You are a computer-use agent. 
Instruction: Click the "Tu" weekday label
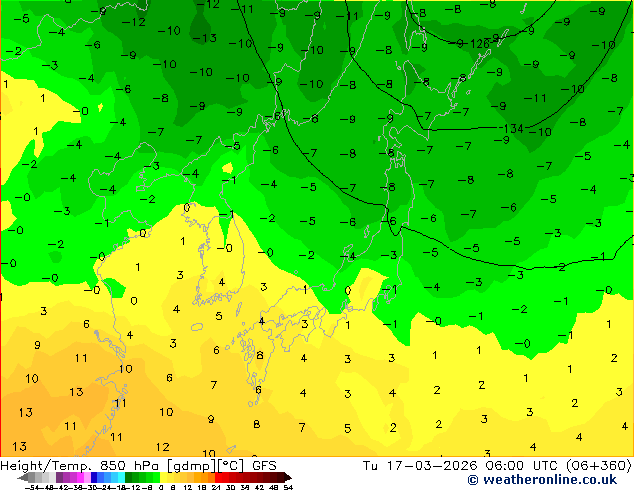coord(370,466)
